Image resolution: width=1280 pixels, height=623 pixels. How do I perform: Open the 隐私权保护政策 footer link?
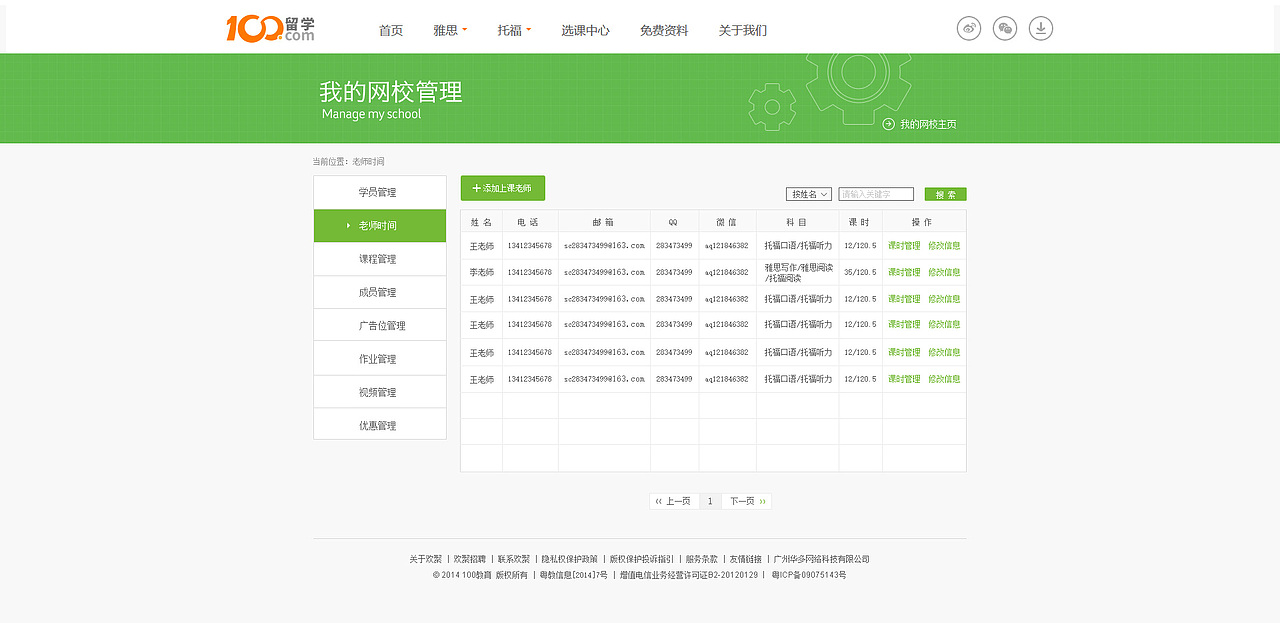click(x=570, y=559)
